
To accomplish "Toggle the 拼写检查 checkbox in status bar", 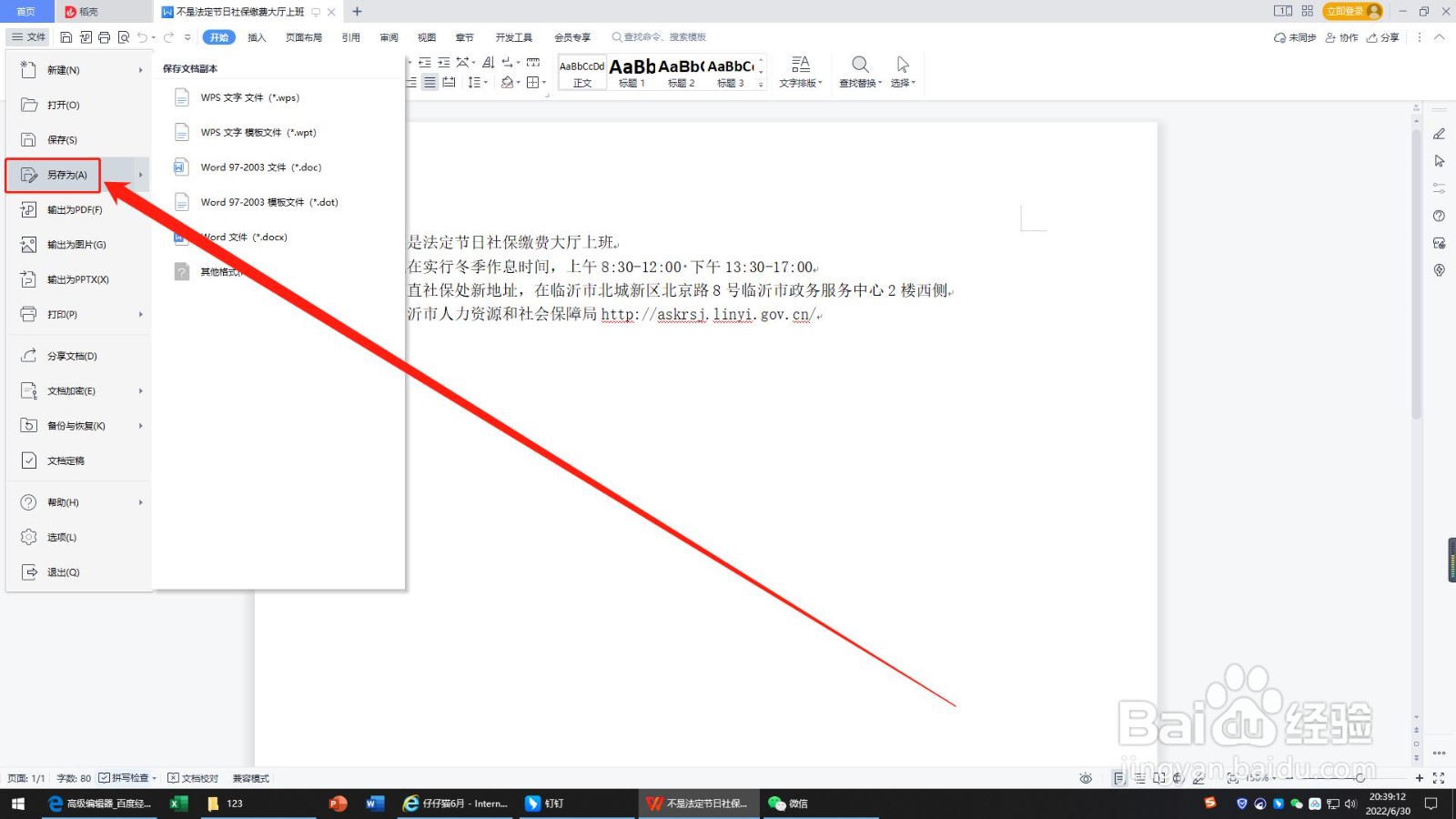I will [126, 778].
